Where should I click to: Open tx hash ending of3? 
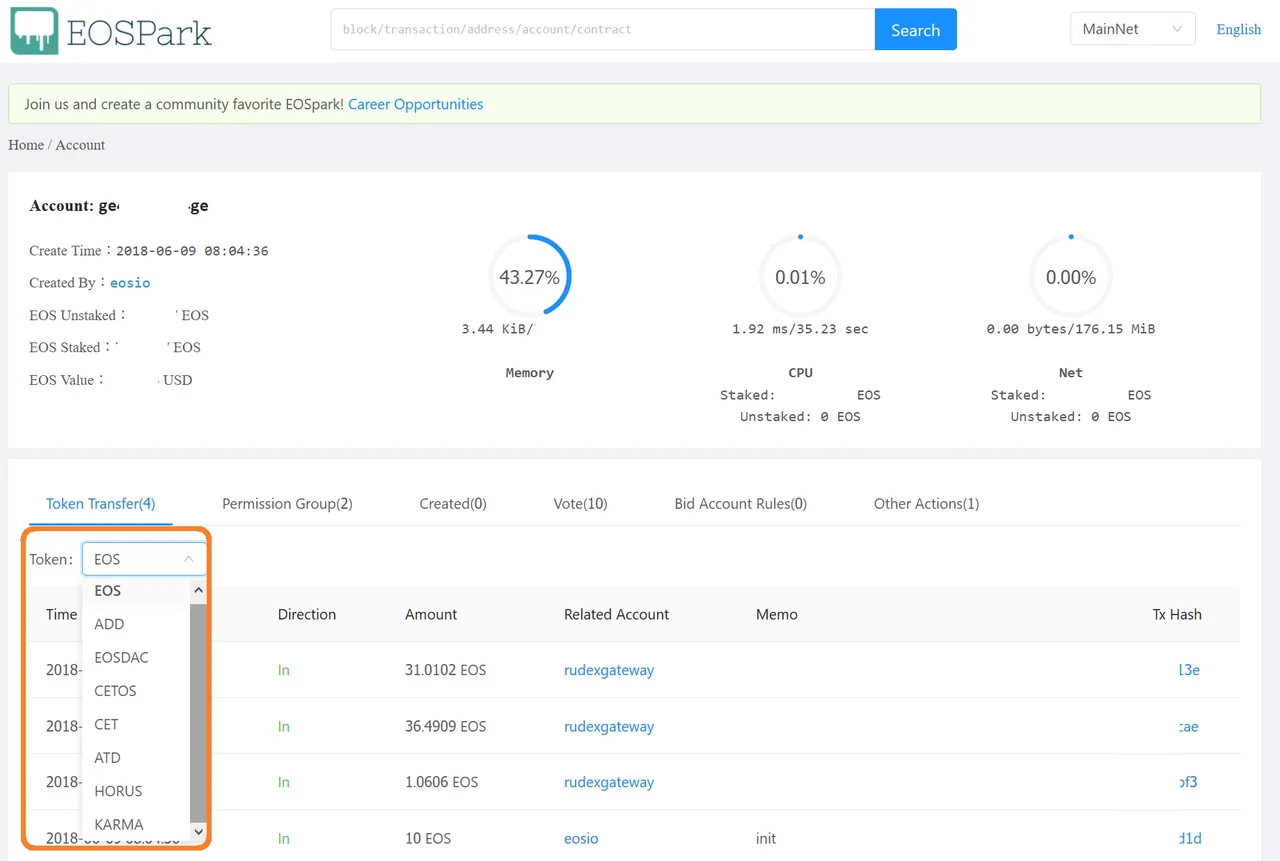tap(1188, 782)
